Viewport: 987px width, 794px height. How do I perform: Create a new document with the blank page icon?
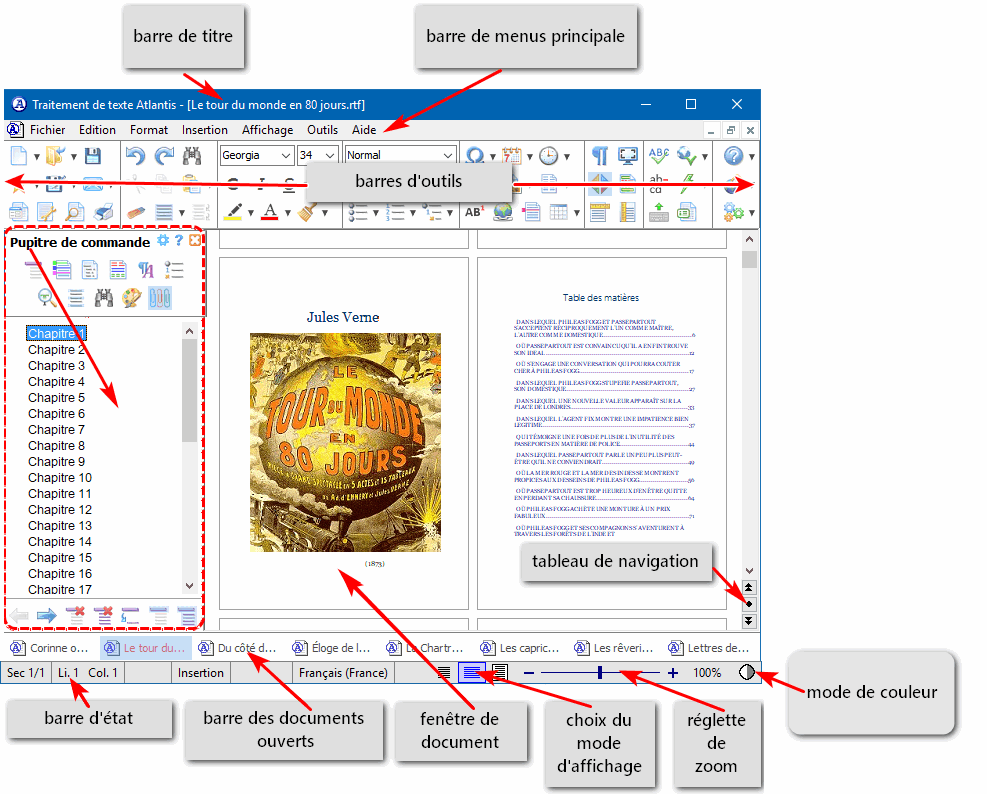(x=19, y=156)
